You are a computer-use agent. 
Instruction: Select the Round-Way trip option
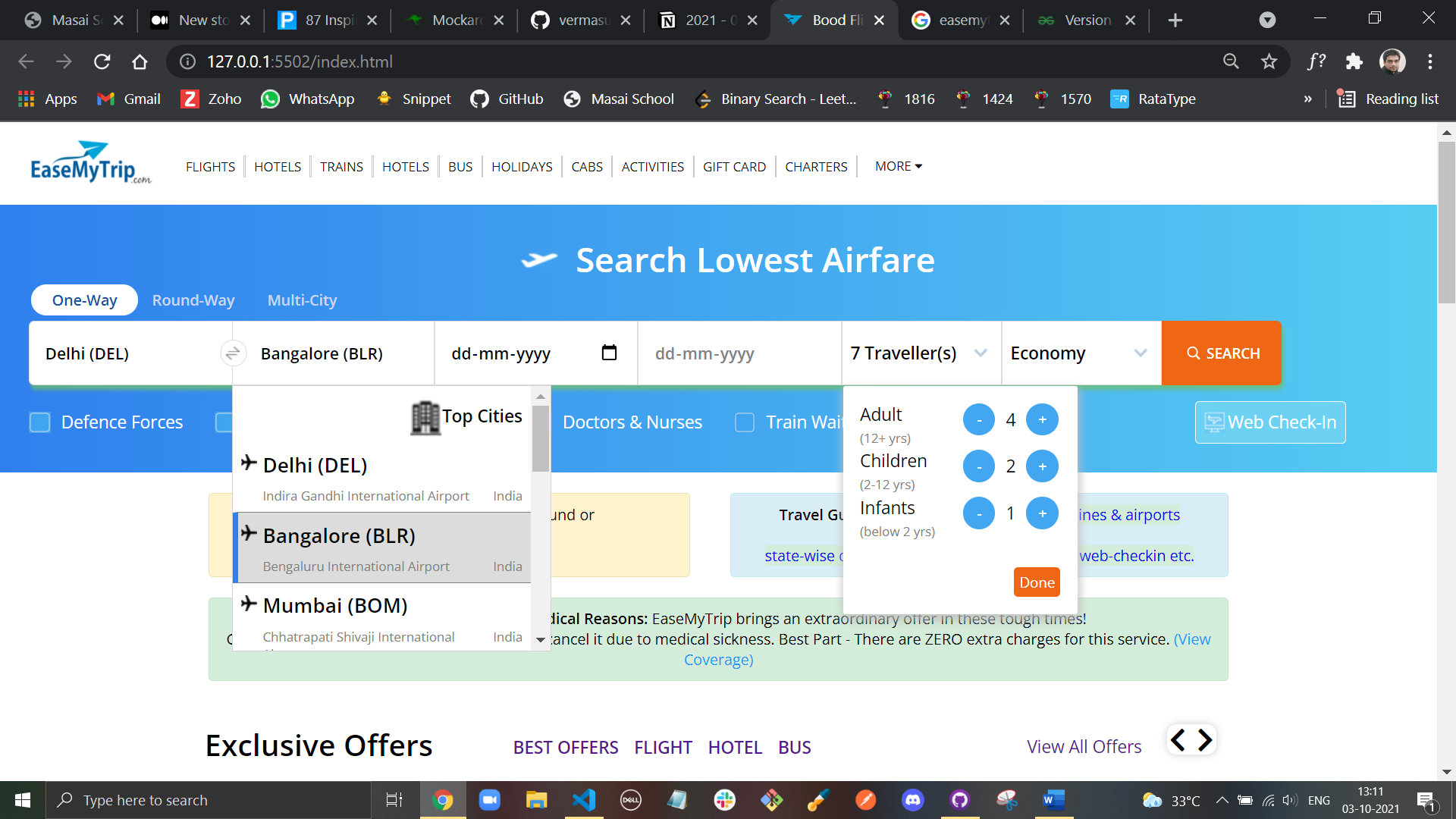click(193, 300)
